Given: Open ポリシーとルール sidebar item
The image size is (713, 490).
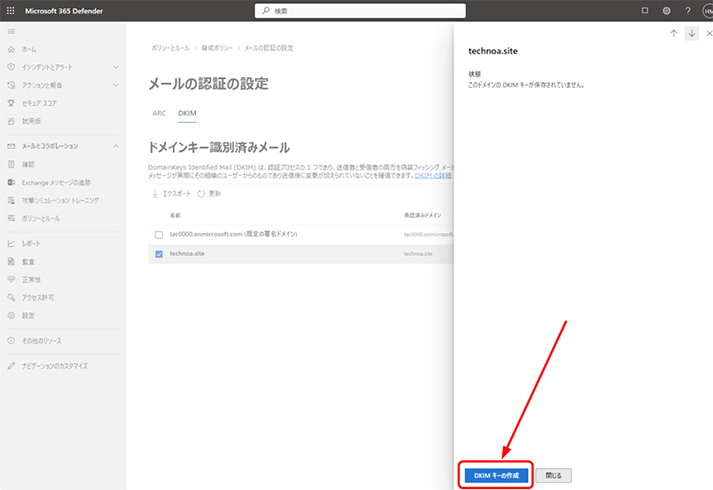Looking at the screenshot, I should 40,218.
